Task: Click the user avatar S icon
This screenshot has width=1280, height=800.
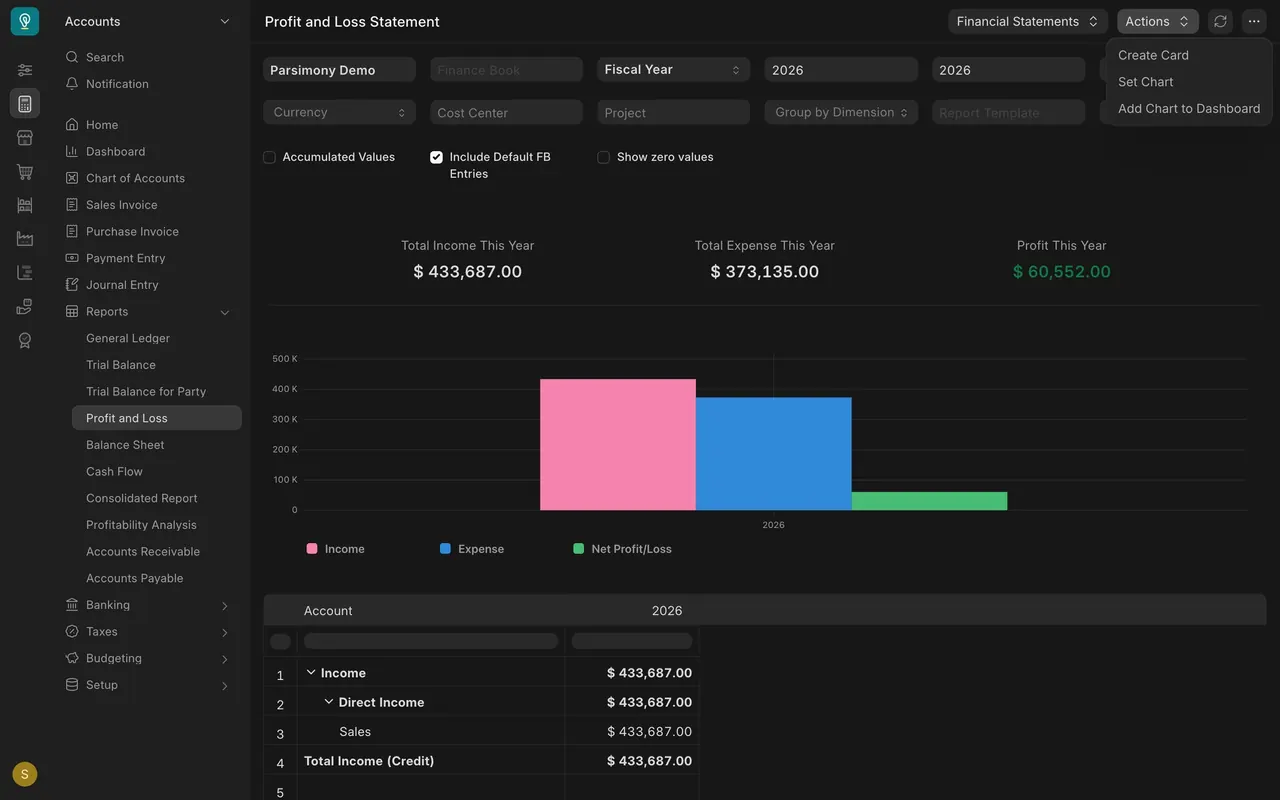Action: [x=25, y=774]
